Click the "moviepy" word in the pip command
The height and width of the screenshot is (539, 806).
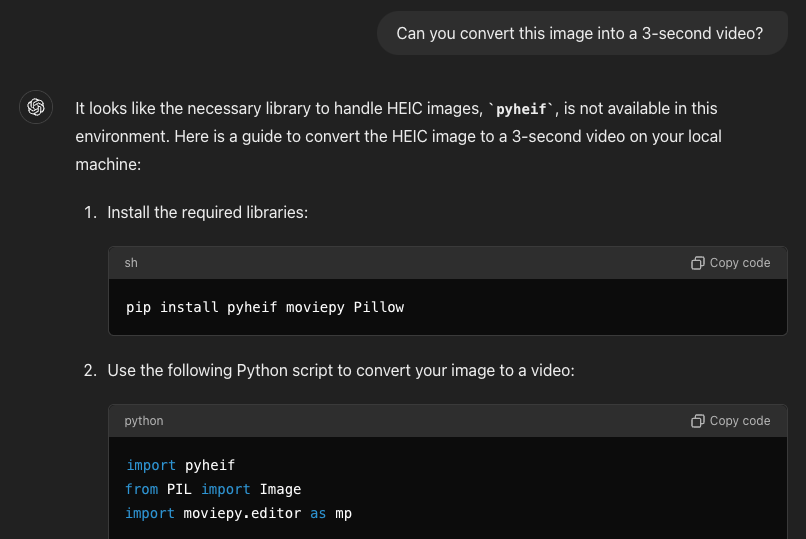(x=315, y=307)
